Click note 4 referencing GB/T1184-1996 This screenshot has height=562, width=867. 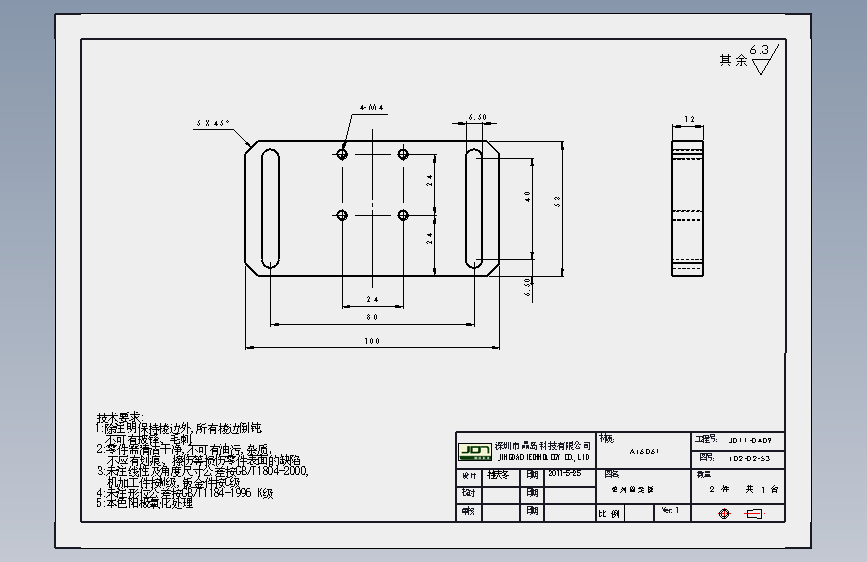(x=185, y=493)
